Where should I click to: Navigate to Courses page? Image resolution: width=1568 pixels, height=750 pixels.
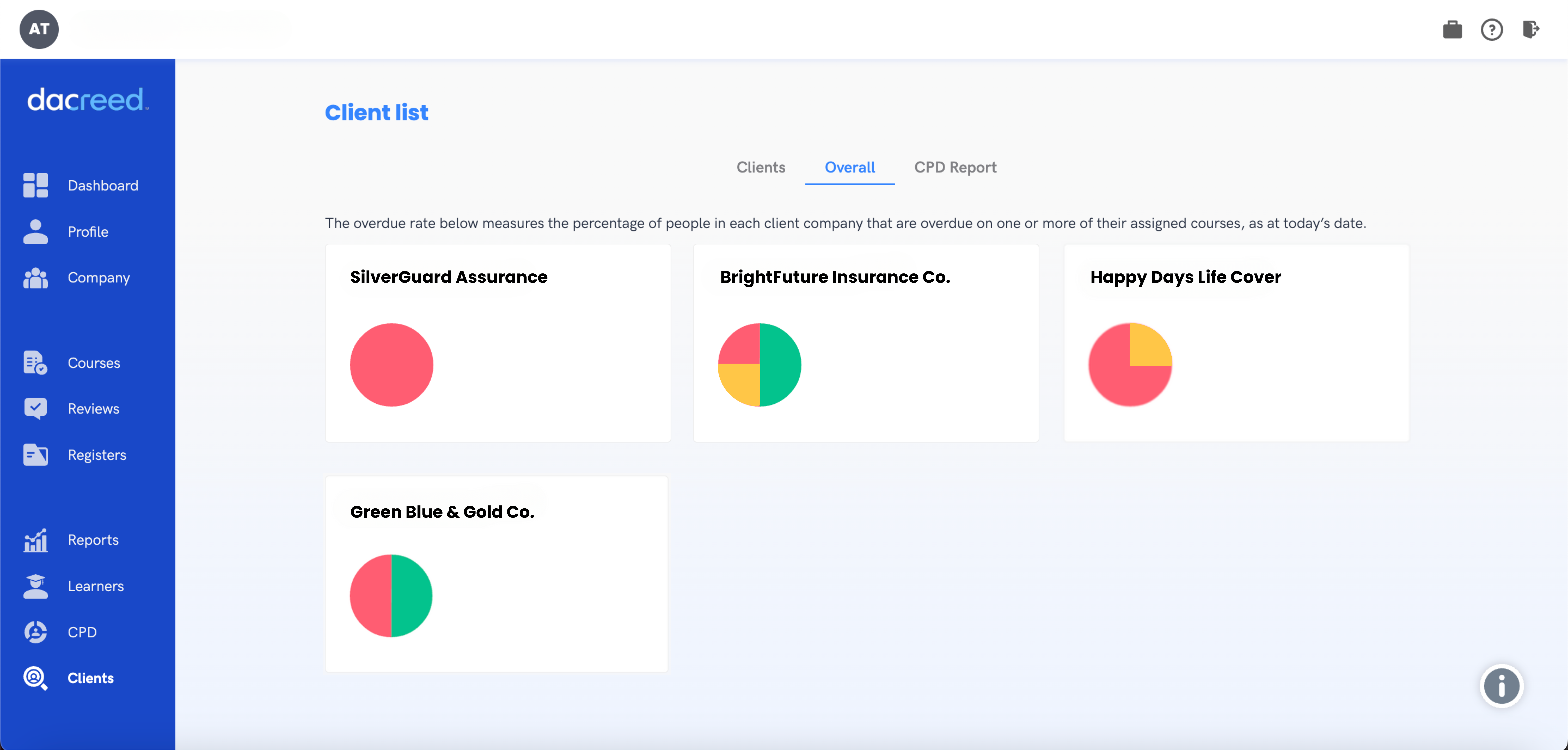click(x=94, y=363)
